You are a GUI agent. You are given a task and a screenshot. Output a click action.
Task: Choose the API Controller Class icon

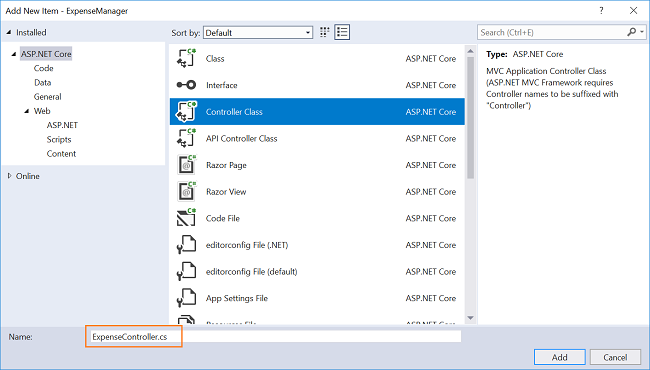[x=186, y=138]
